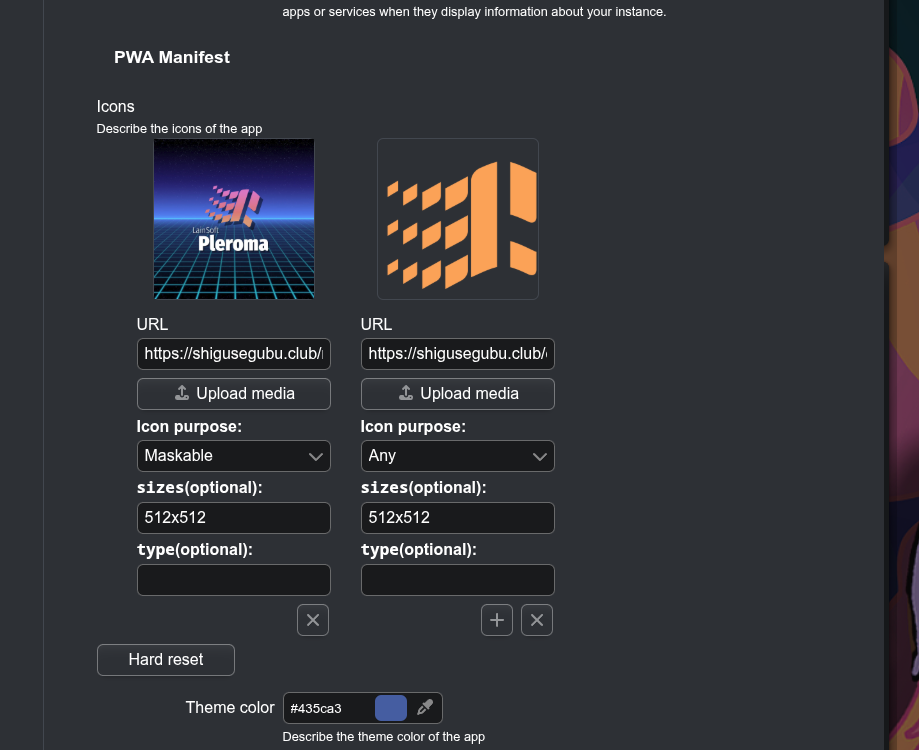Click the PWA Manifest heading
This screenshot has width=919, height=750.
click(x=172, y=58)
